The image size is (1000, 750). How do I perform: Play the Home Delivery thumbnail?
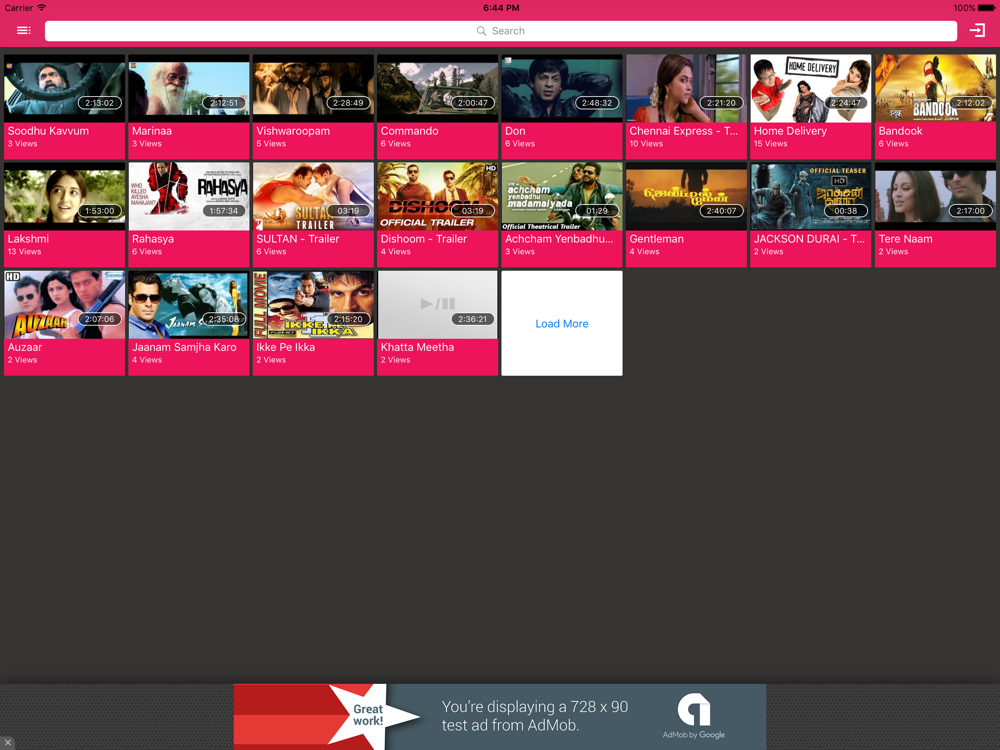[811, 88]
